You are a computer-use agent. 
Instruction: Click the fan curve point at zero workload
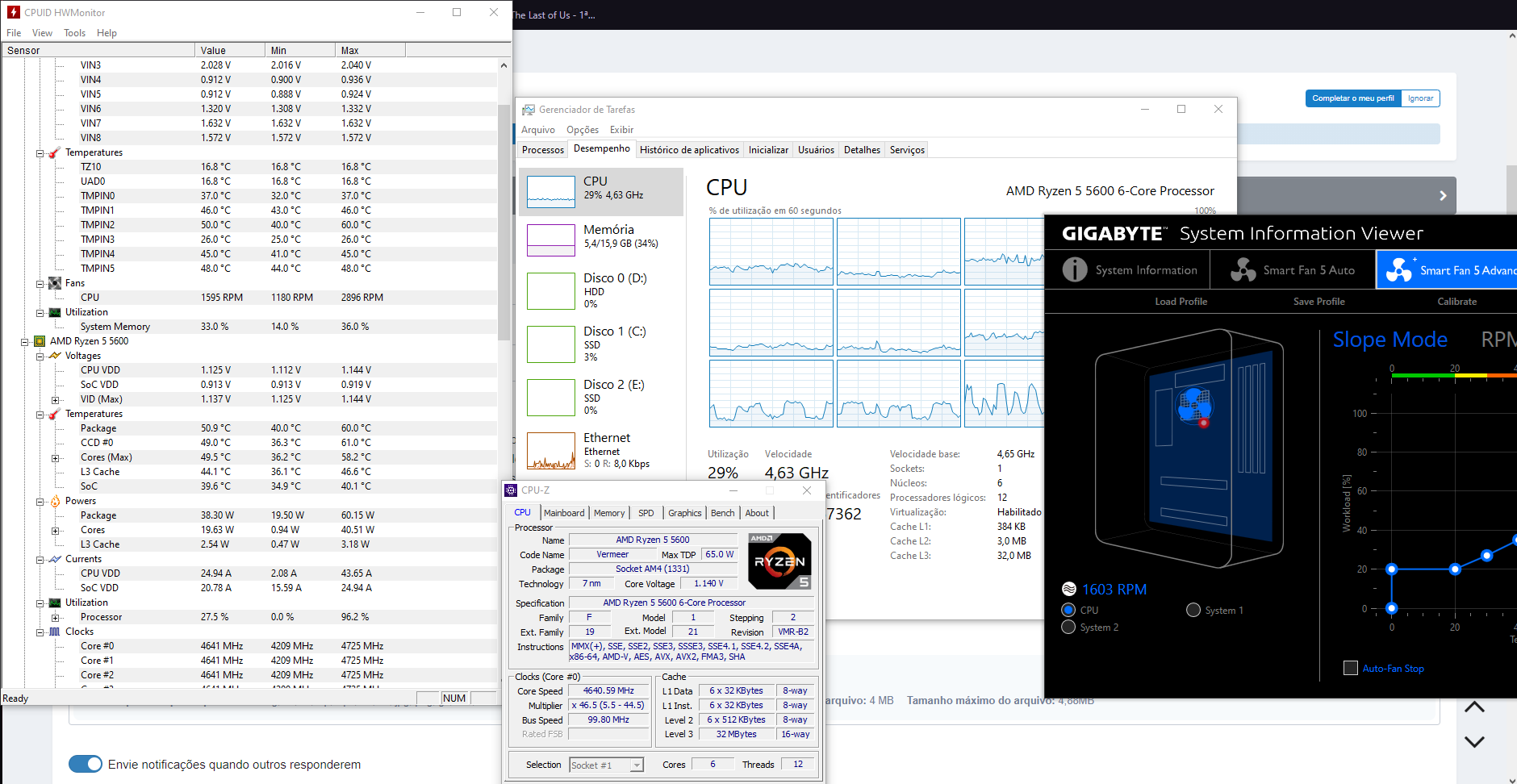click(1391, 608)
